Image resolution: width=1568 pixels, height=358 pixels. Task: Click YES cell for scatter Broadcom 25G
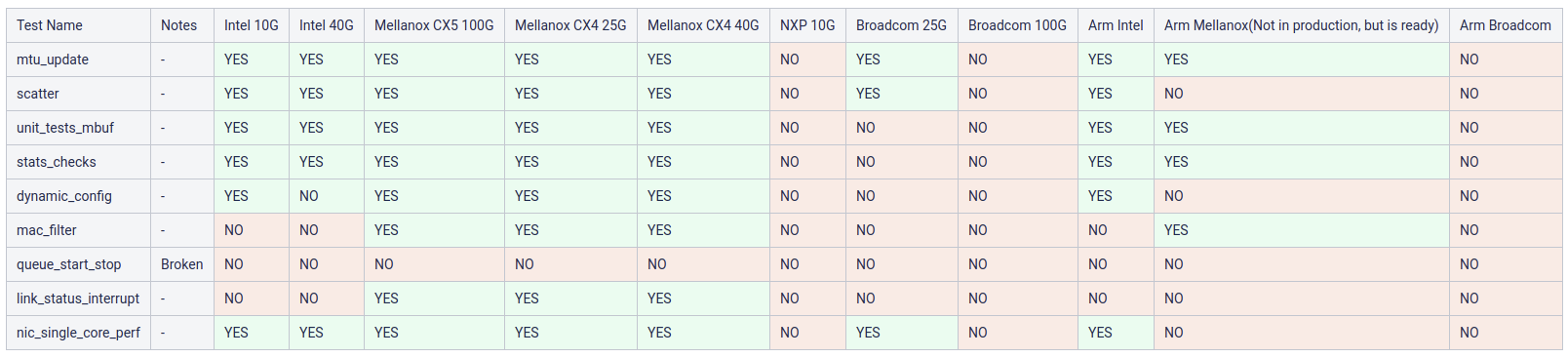pyautogui.click(x=868, y=94)
